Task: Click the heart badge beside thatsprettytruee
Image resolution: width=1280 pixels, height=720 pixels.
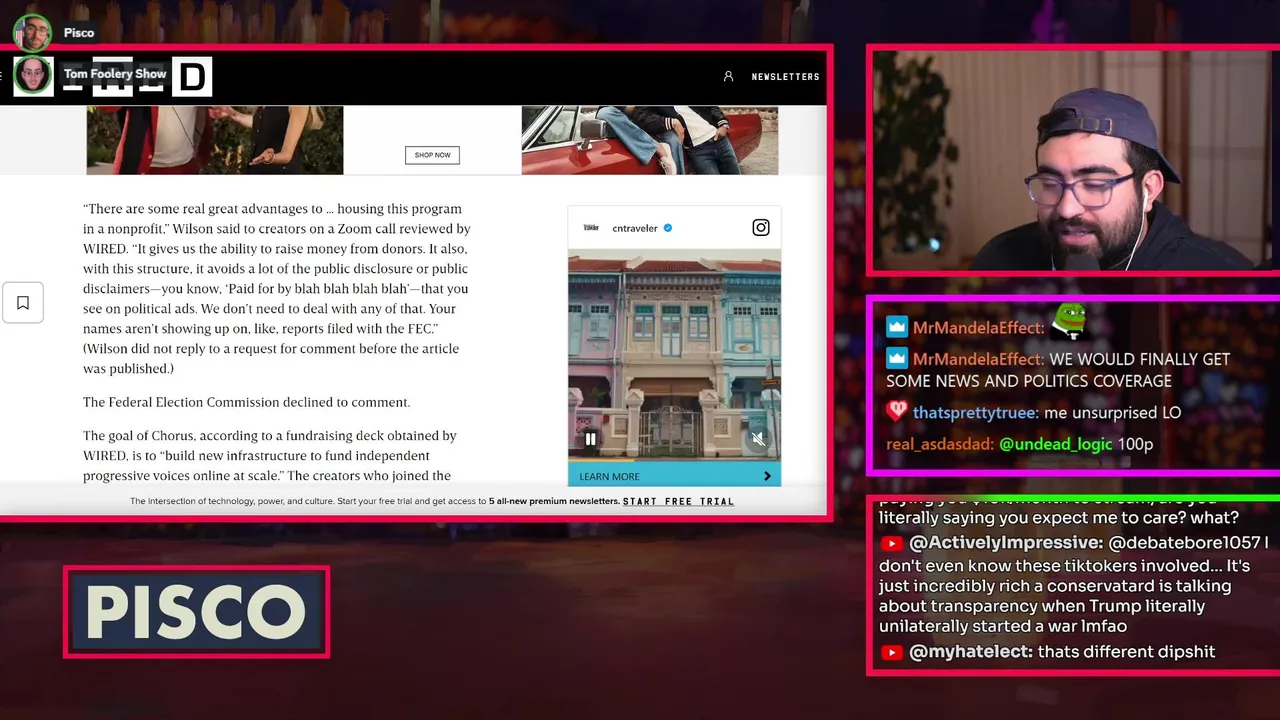Action: click(x=896, y=411)
